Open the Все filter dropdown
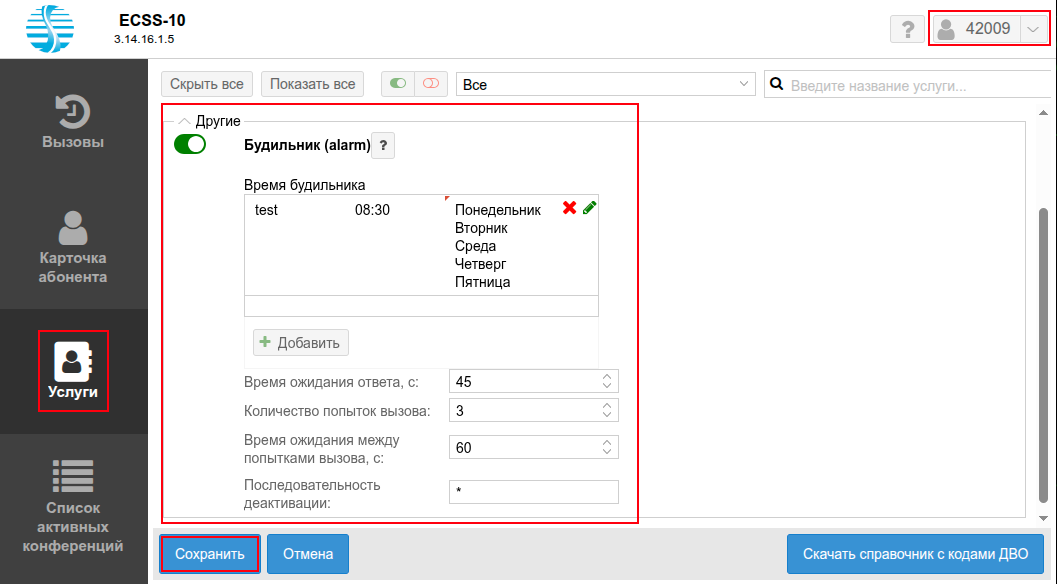 pos(606,85)
